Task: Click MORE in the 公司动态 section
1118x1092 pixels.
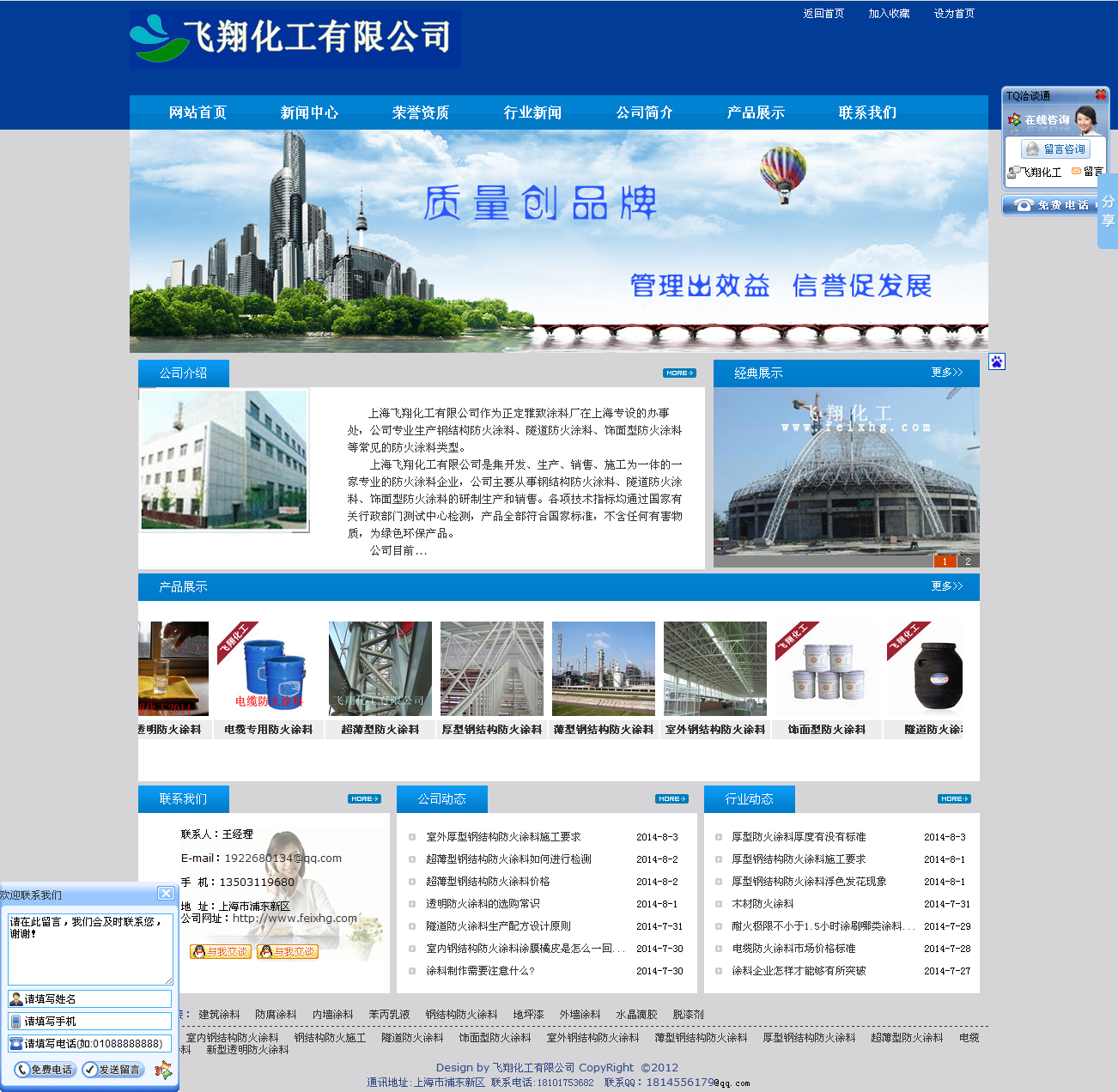Action: [671, 798]
